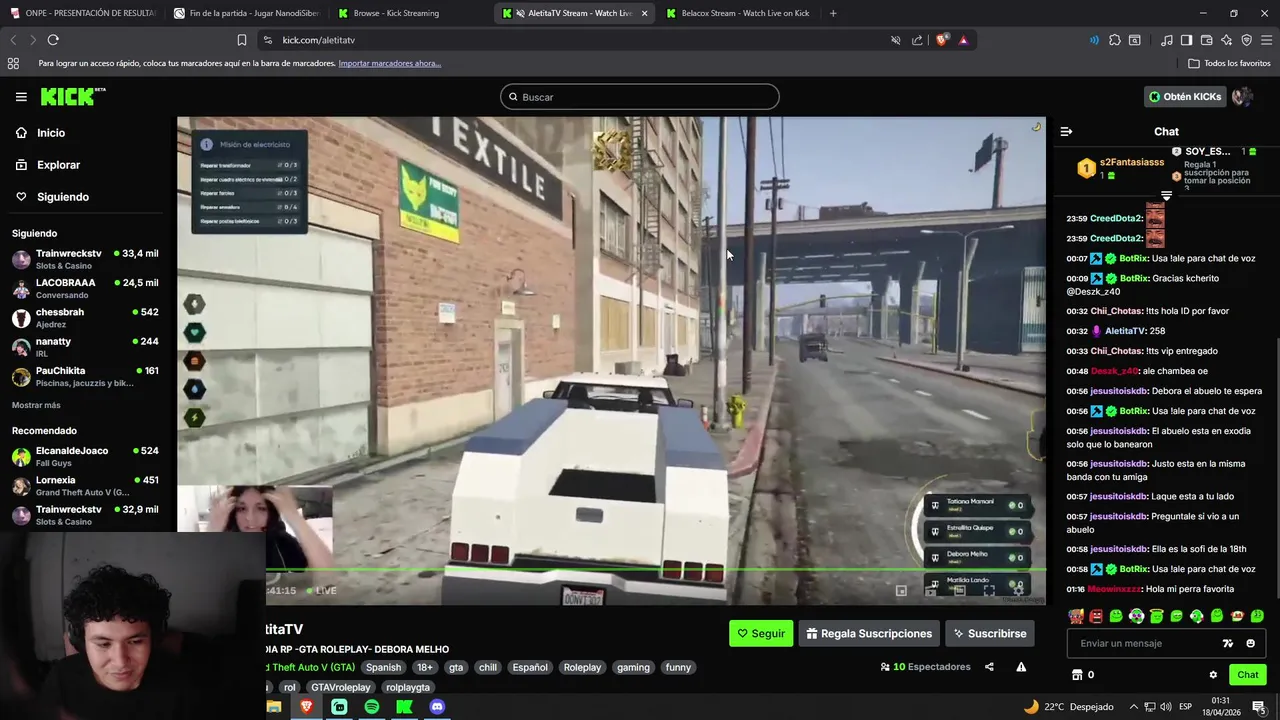1280x720 pixels.
Task: Click Regala Suscripciones button
Action: tap(869, 633)
